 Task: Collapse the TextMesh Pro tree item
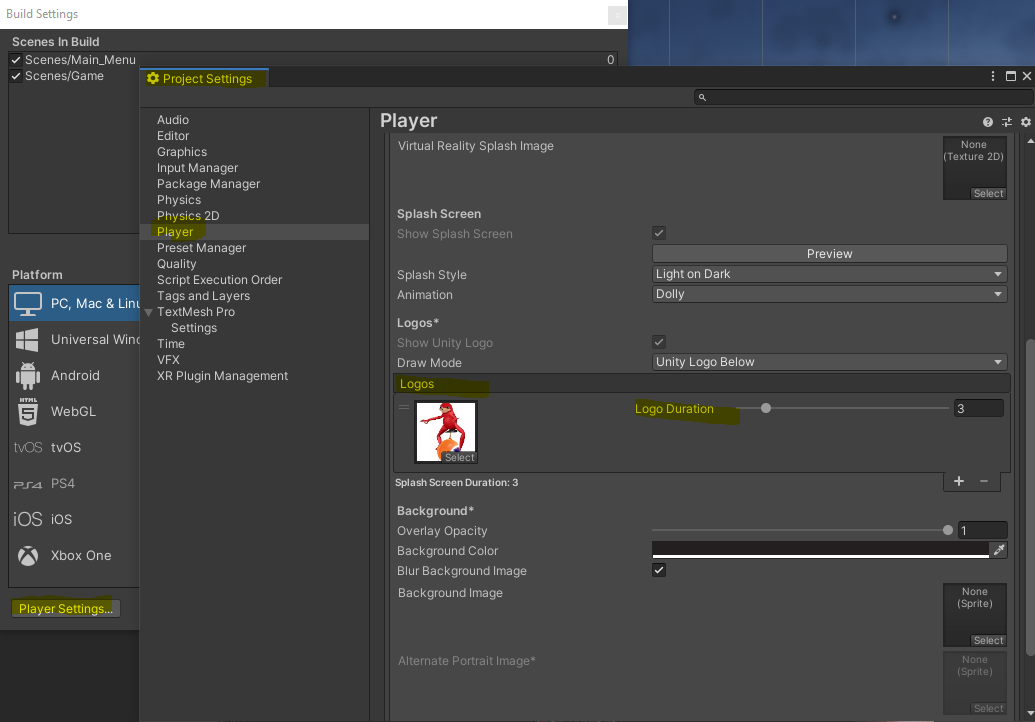149,312
